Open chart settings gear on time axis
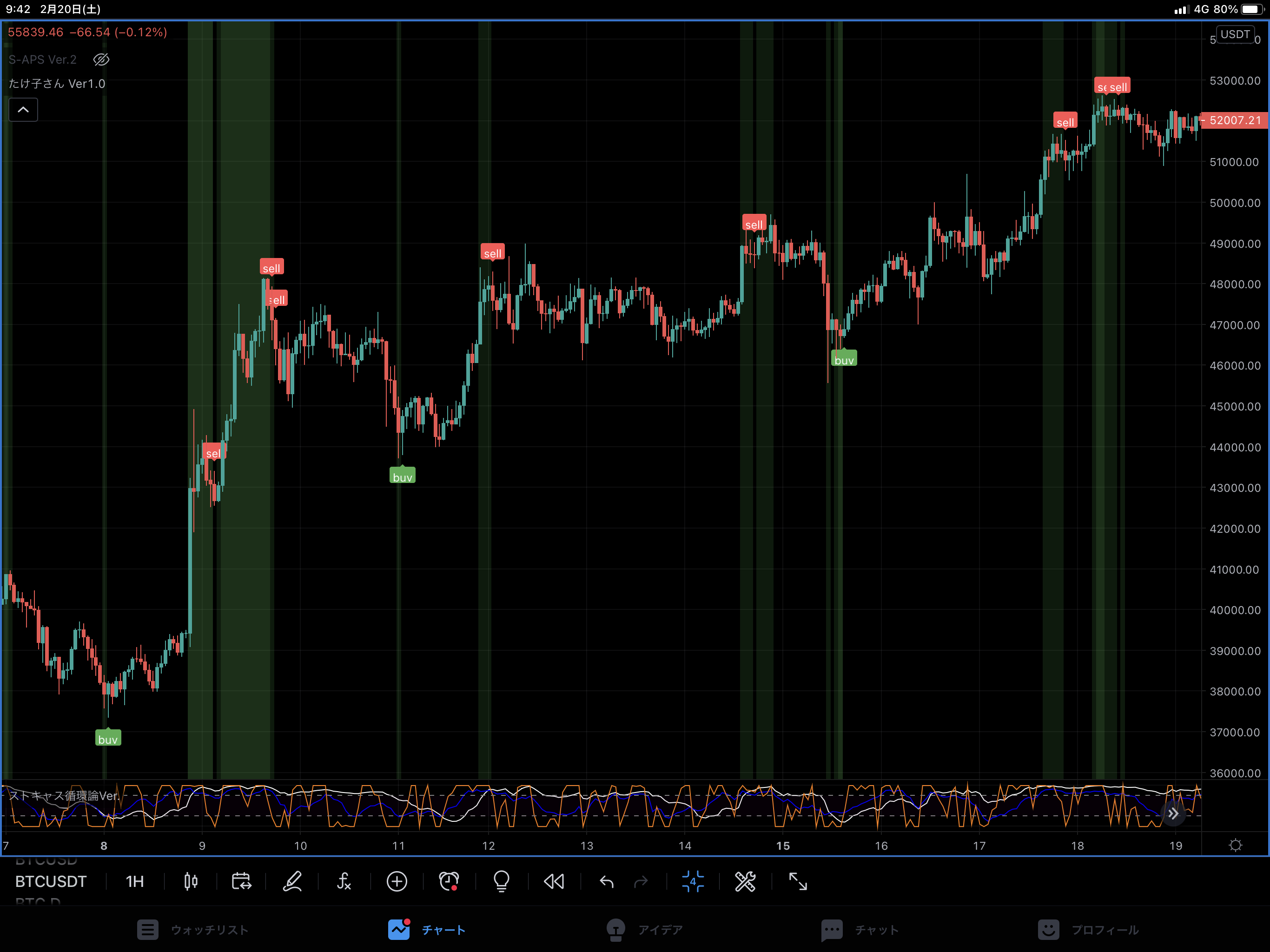Screen dimensions: 1270x952 pyautogui.click(x=1235, y=845)
